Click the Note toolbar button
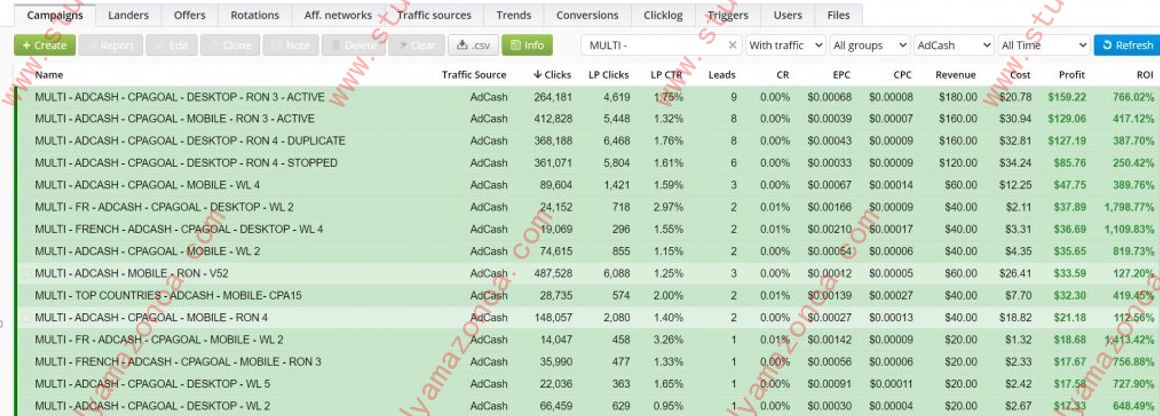This screenshot has height=416, width=1160. tap(291, 45)
